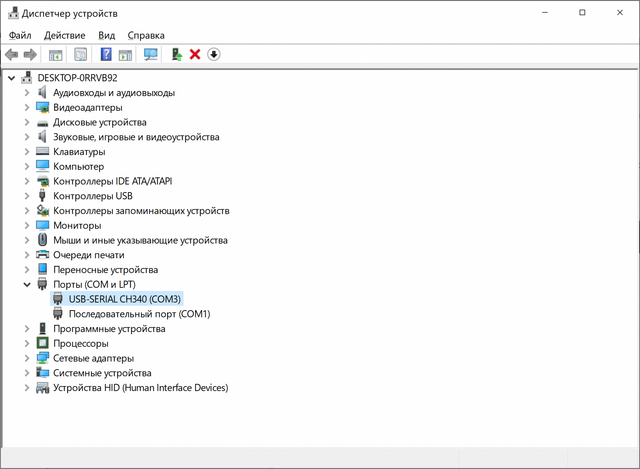The image size is (640, 469).
Task: Expand Контроллеры запоминающих устройств node
Action: (27, 211)
